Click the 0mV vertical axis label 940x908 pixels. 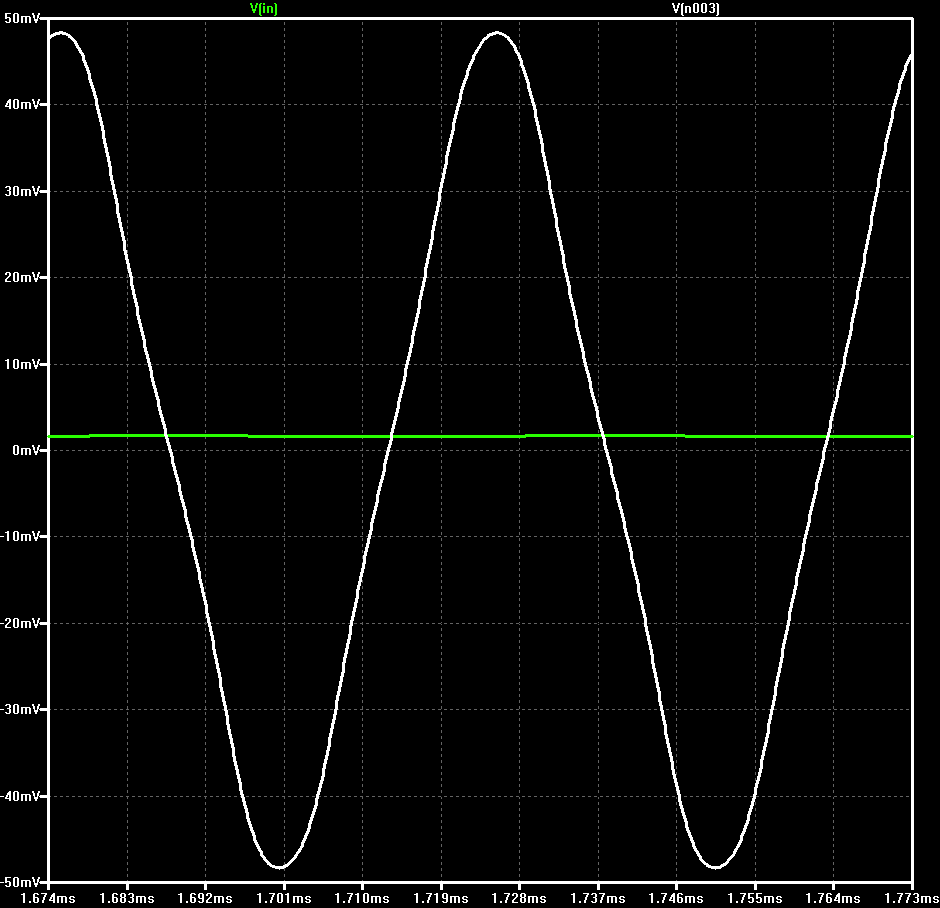click(x=26, y=450)
